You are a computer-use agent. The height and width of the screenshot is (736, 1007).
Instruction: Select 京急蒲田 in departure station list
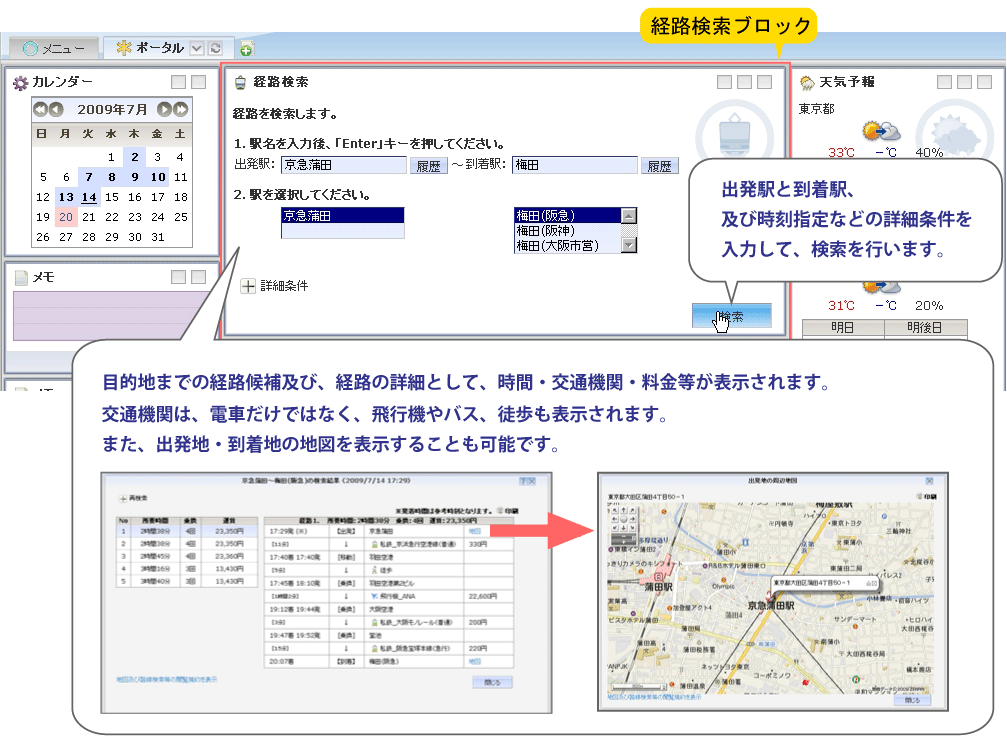click(x=343, y=216)
